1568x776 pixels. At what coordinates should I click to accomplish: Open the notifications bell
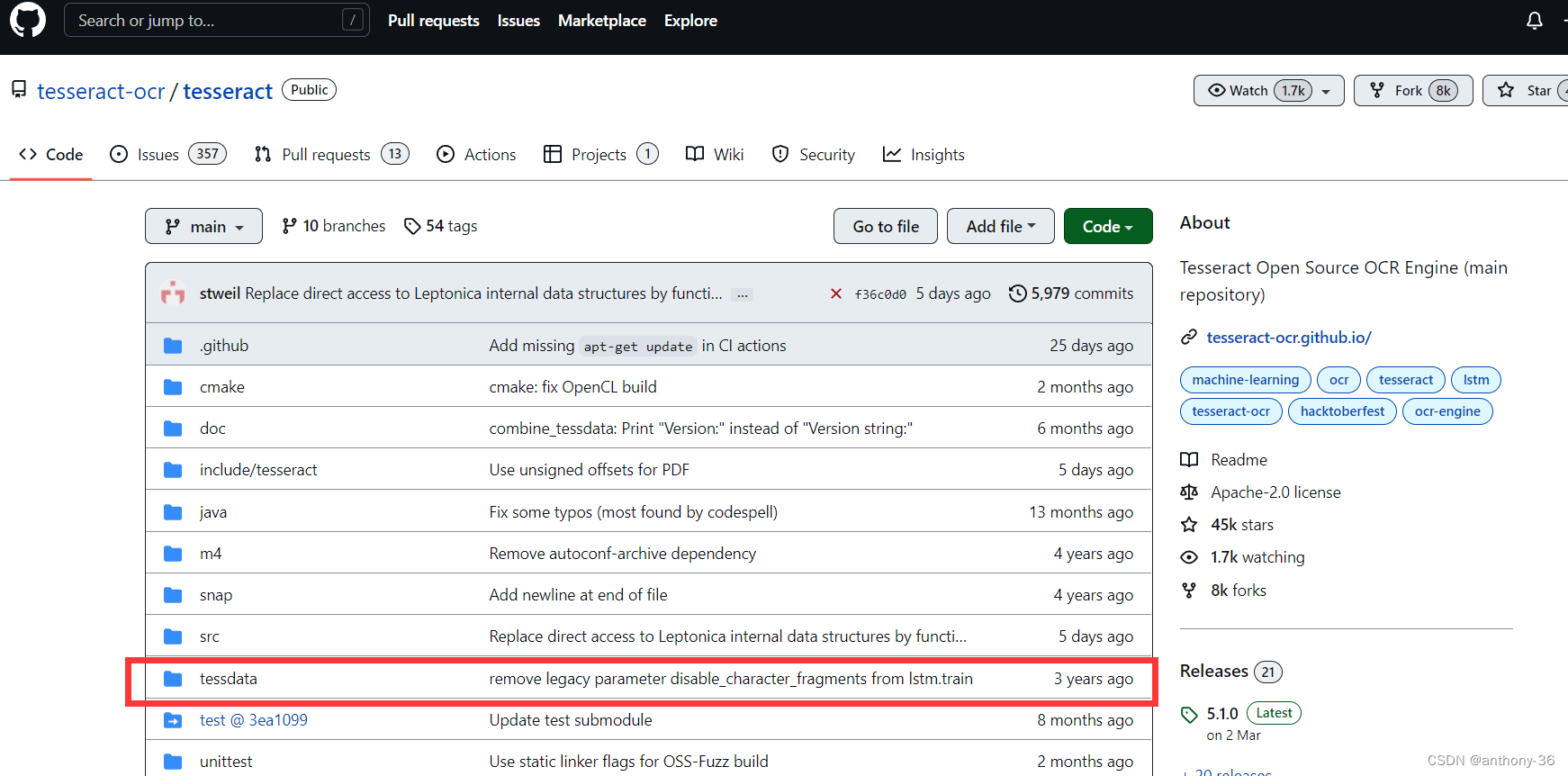[x=1535, y=21]
